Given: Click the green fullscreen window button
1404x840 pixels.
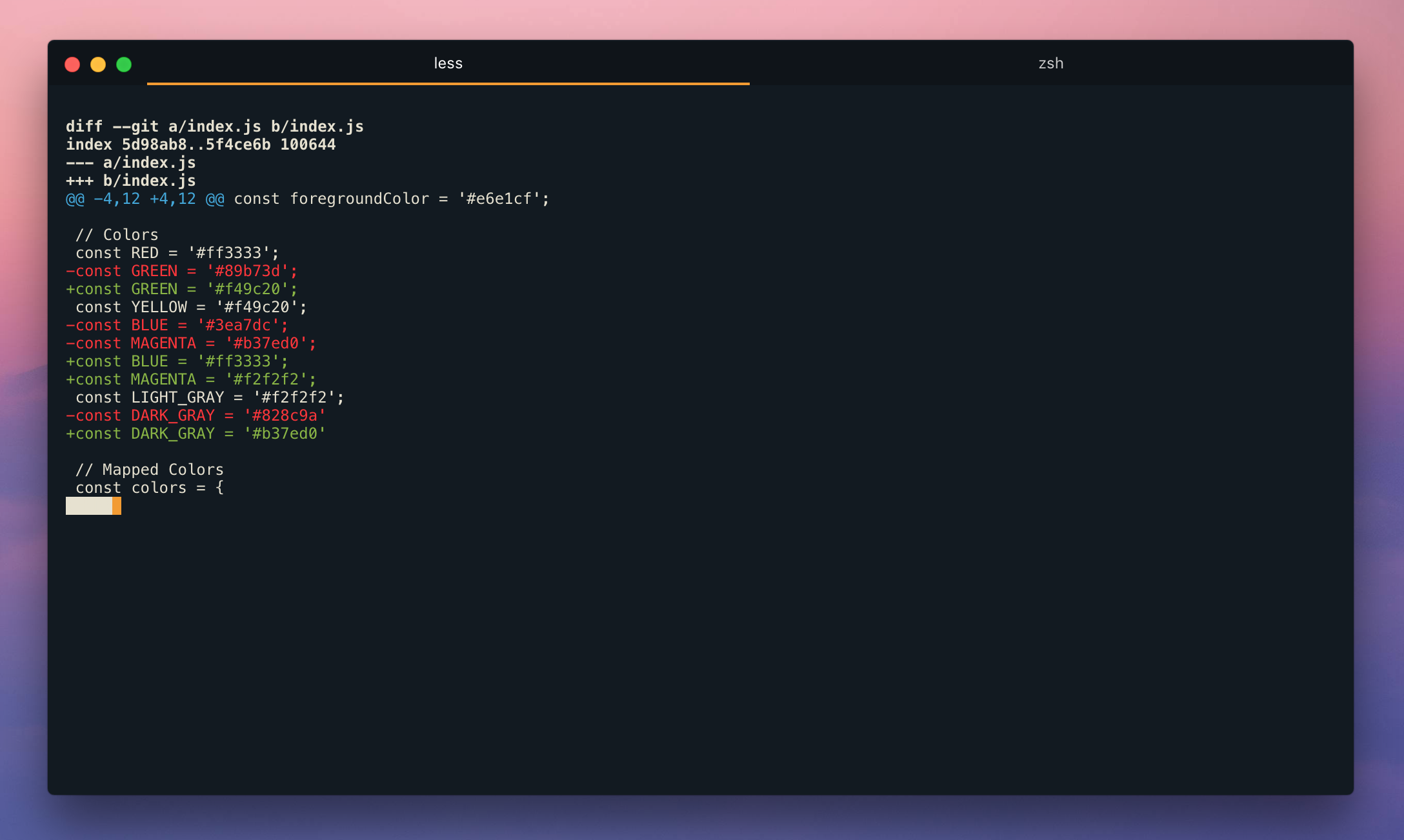Looking at the screenshot, I should pos(124,65).
